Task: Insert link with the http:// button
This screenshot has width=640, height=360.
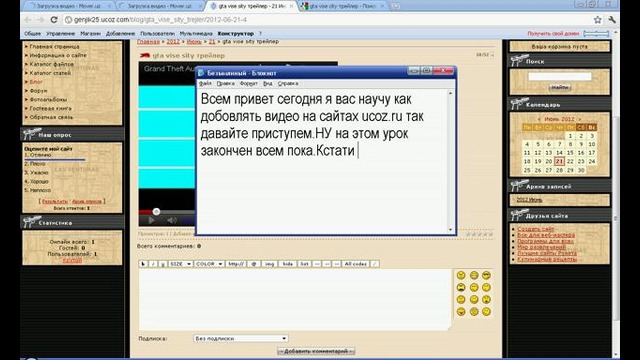Action: click(236, 264)
